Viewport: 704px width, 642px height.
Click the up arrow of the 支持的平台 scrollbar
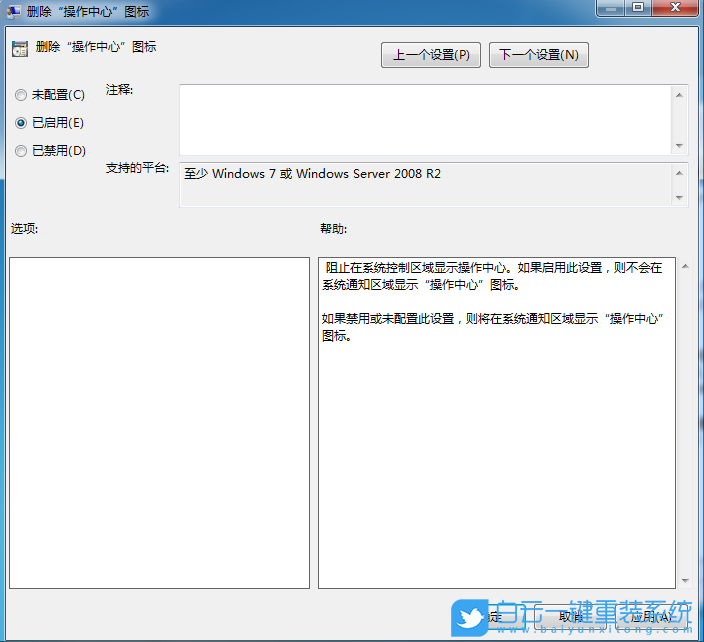pos(679,173)
